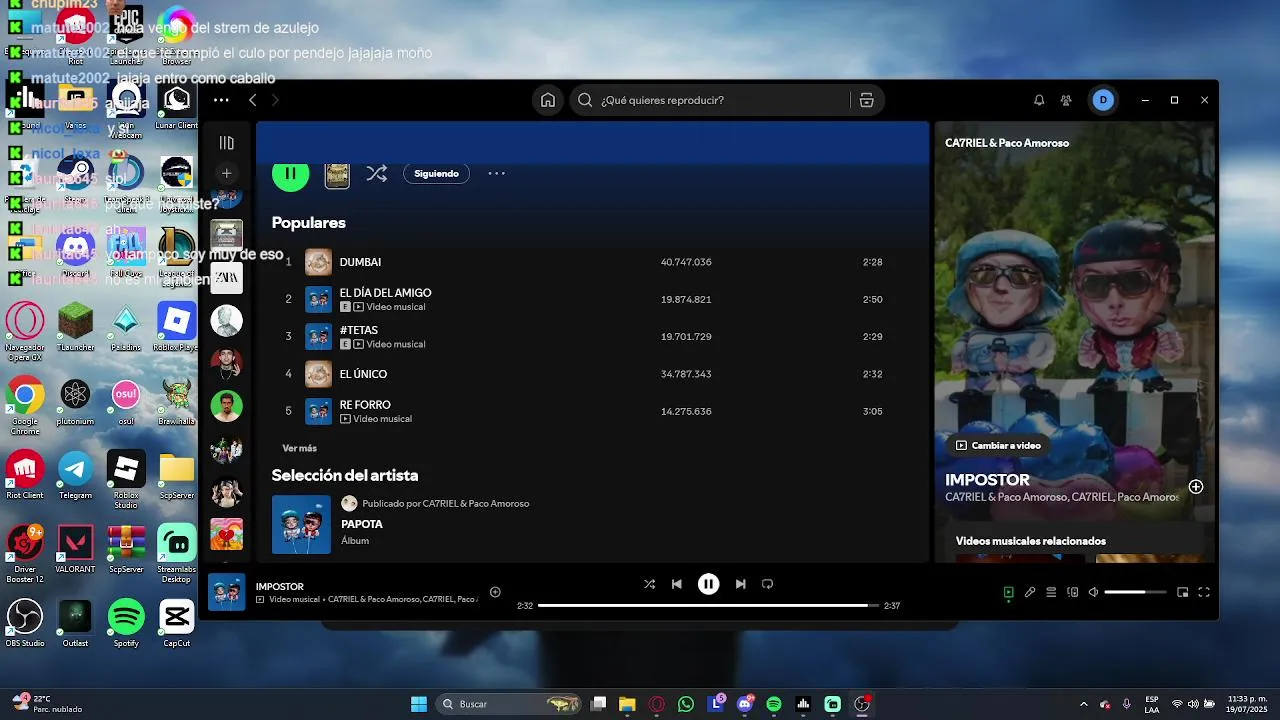Viewport: 1280px width, 720px height.
Task: Pause the artist with green button
Action: click(290, 174)
